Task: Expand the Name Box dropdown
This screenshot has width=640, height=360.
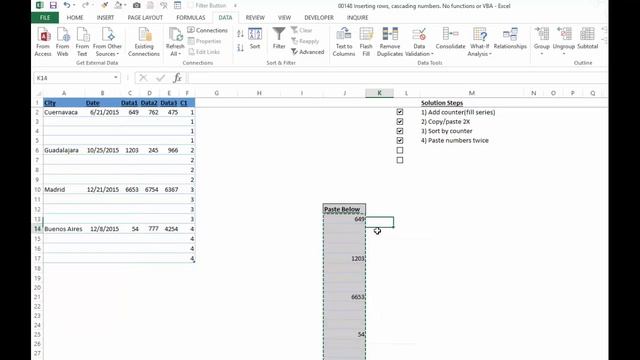Action: [116, 78]
